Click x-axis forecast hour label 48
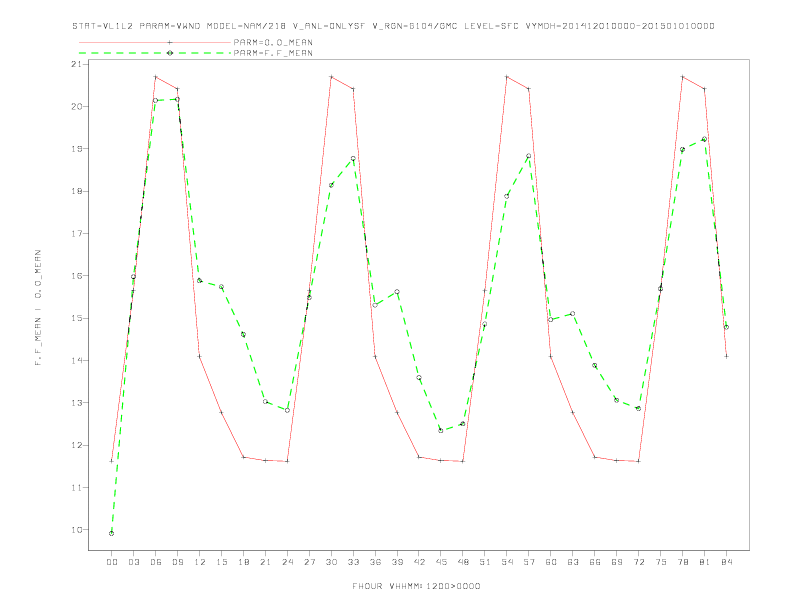The image size is (792, 612). tap(463, 562)
